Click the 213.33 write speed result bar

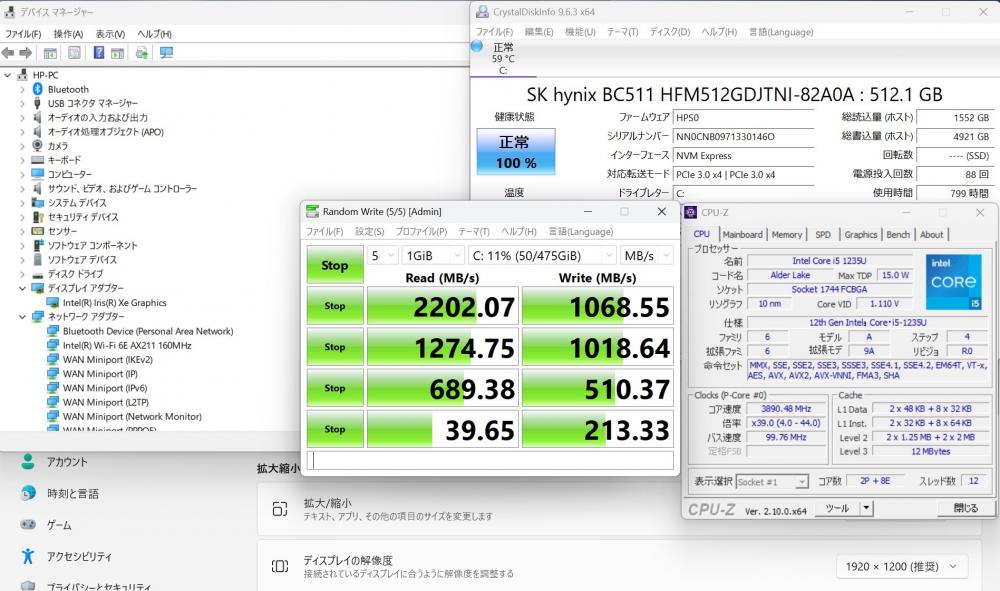598,429
